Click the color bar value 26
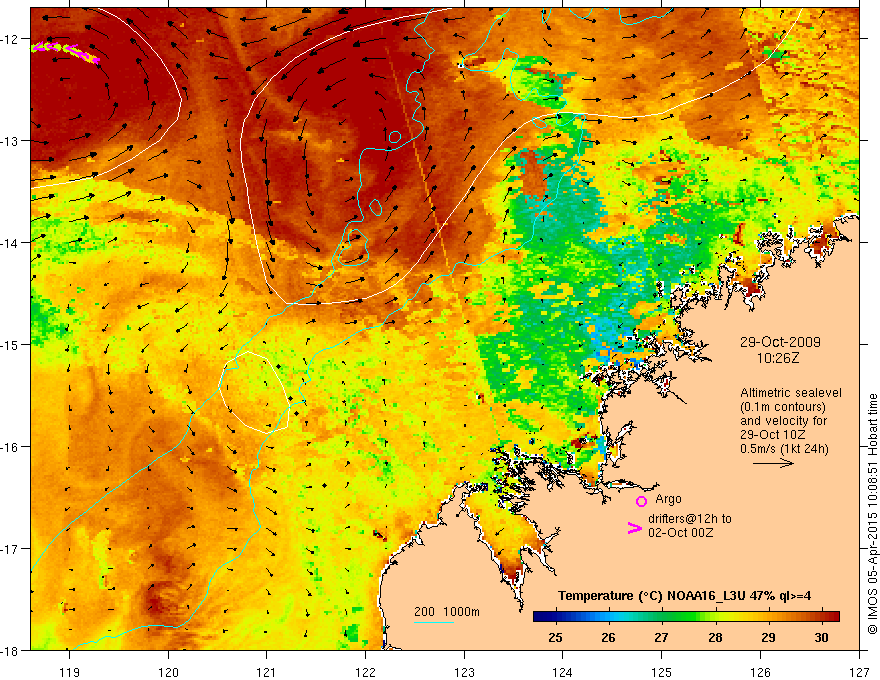This screenshot has width=880, height=680. pos(608,637)
